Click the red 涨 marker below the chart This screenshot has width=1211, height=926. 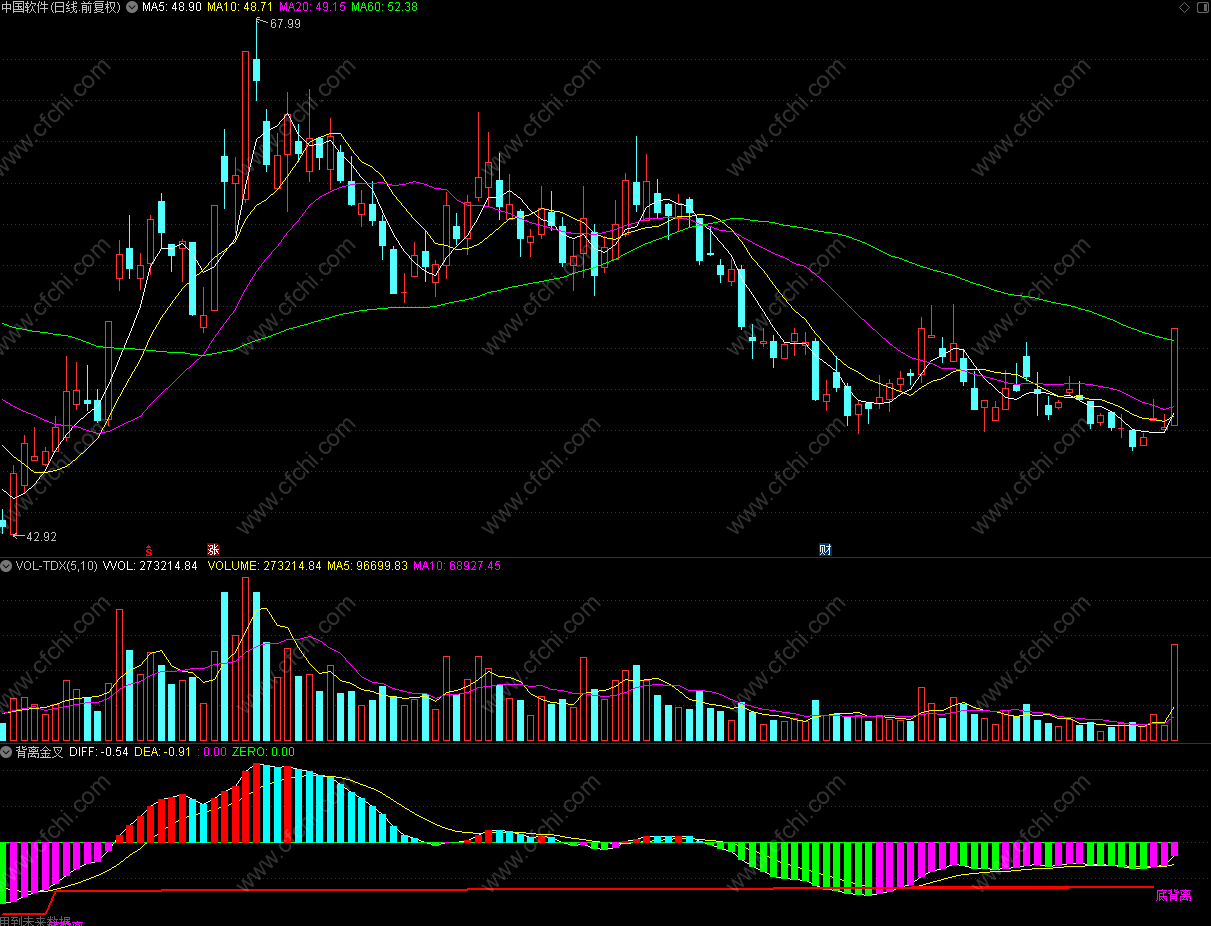point(212,549)
